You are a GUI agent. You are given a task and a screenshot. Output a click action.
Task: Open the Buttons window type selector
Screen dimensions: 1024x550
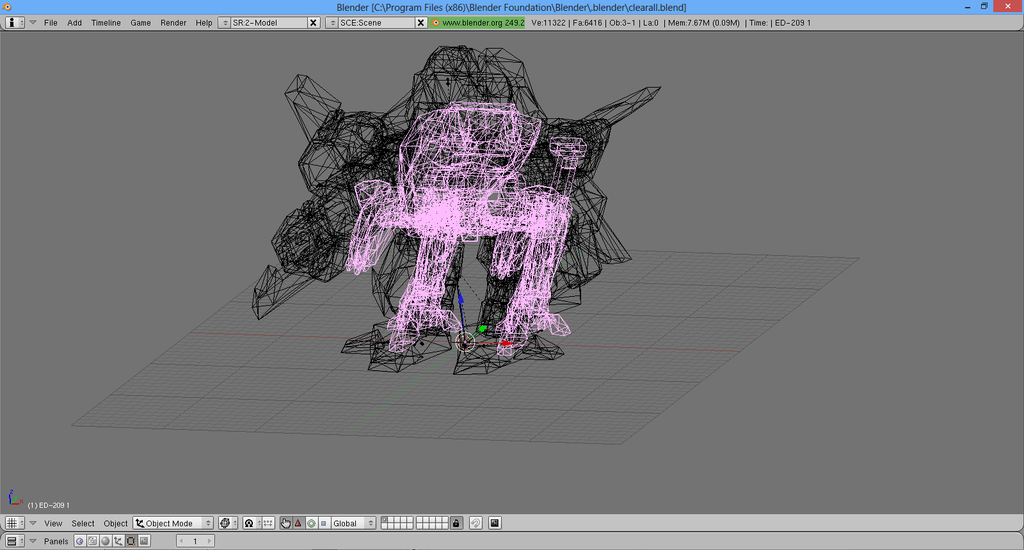point(14,541)
